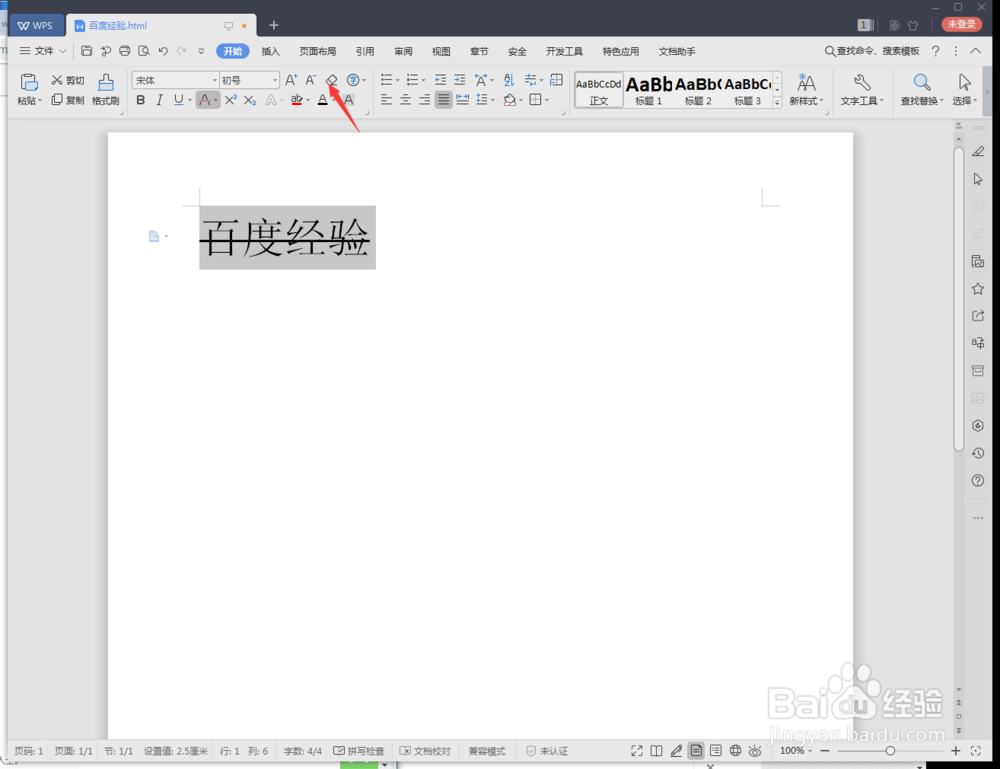
Task: Click the clear formatting eraser icon
Action: pos(332,80)
